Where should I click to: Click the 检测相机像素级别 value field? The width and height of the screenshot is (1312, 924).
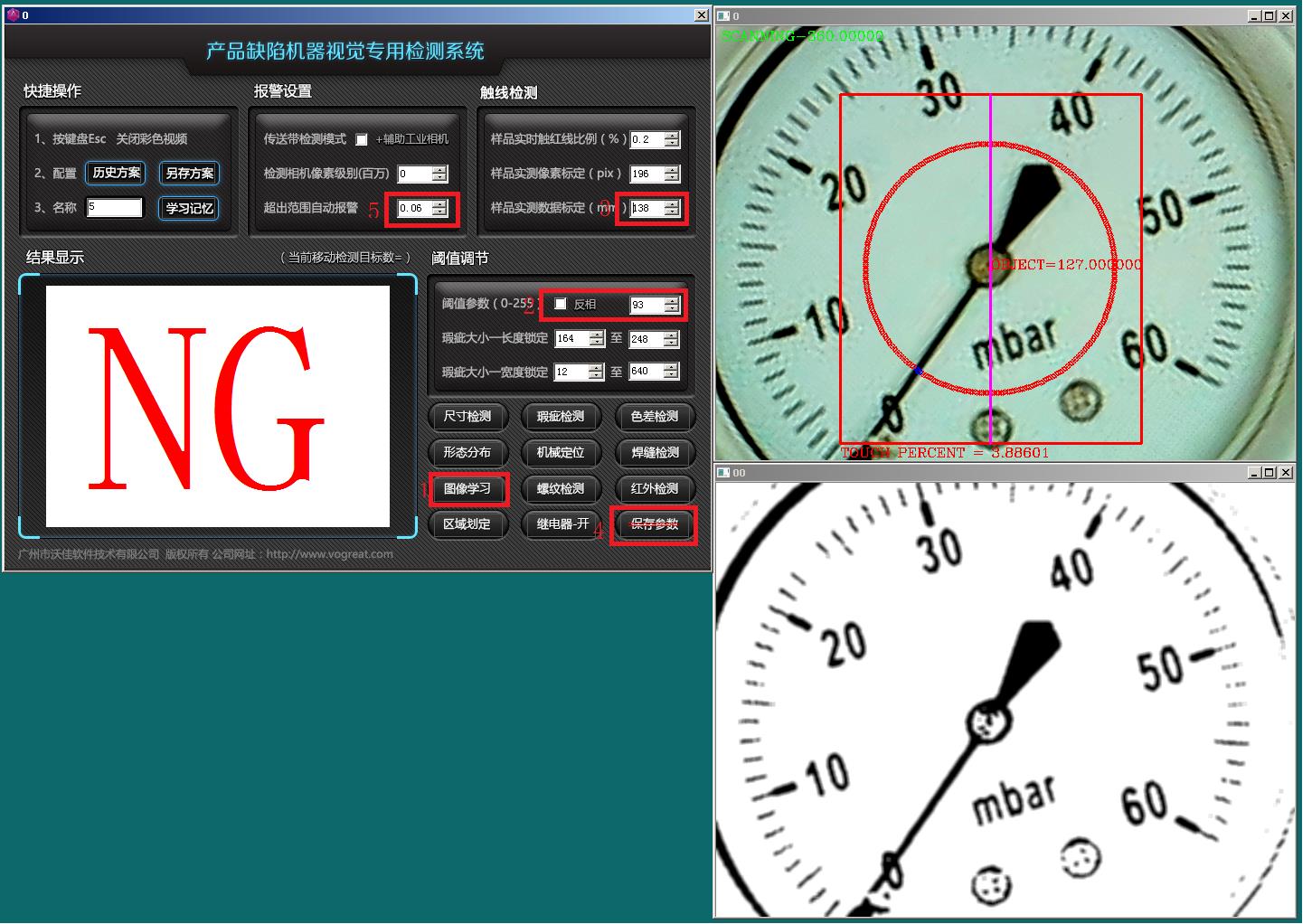(x=415, y=174)
